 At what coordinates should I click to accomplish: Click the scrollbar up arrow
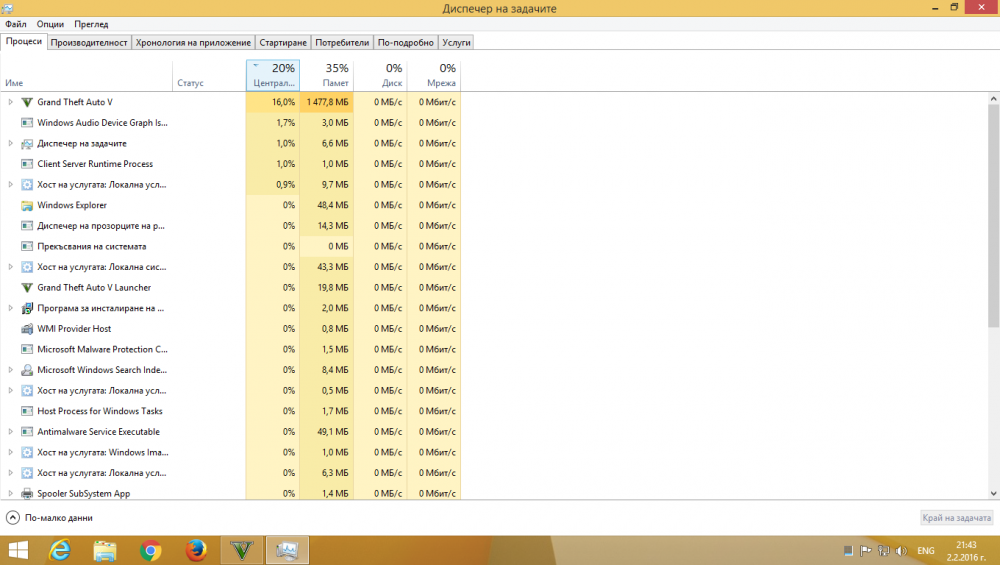pos(994,99)
